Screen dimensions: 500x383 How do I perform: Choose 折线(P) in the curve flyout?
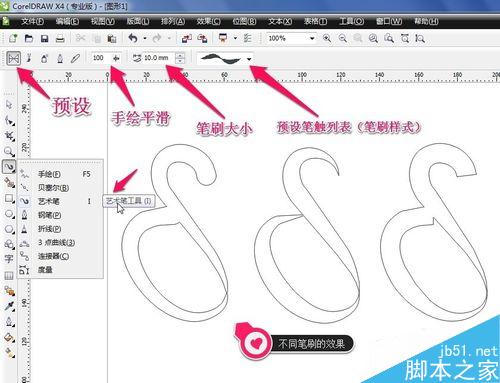61,229
